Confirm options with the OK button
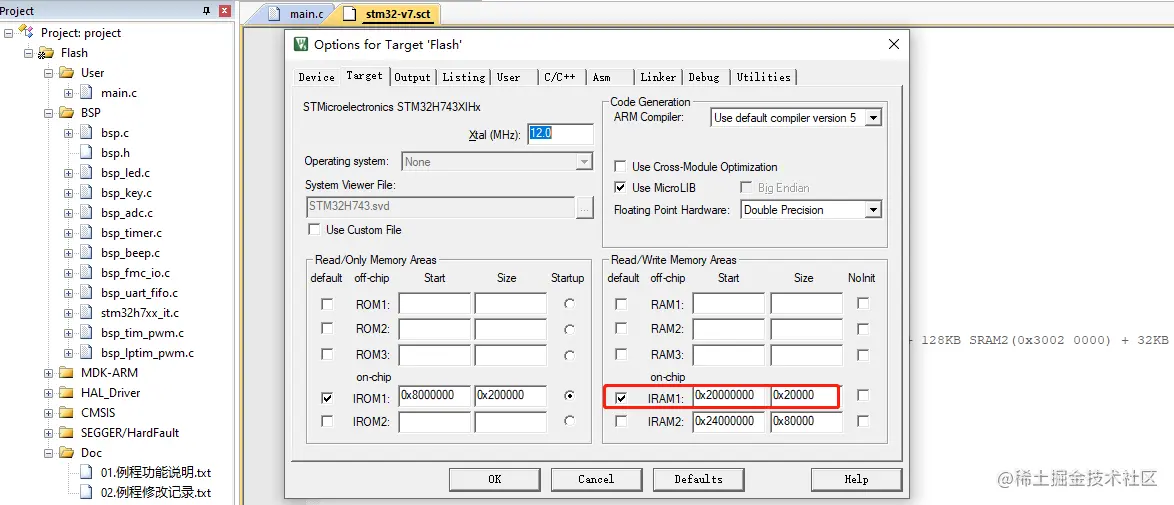This screenshot has width=1174, height=505. pyautogui.click(x=495, y=479)
